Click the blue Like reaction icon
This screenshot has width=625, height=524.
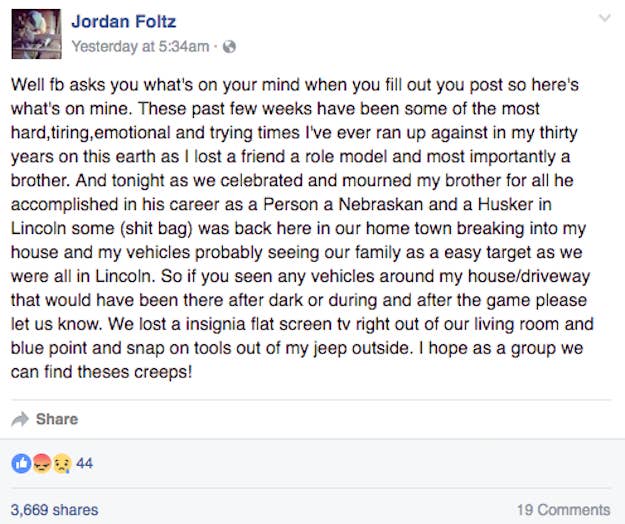[22, 463]
